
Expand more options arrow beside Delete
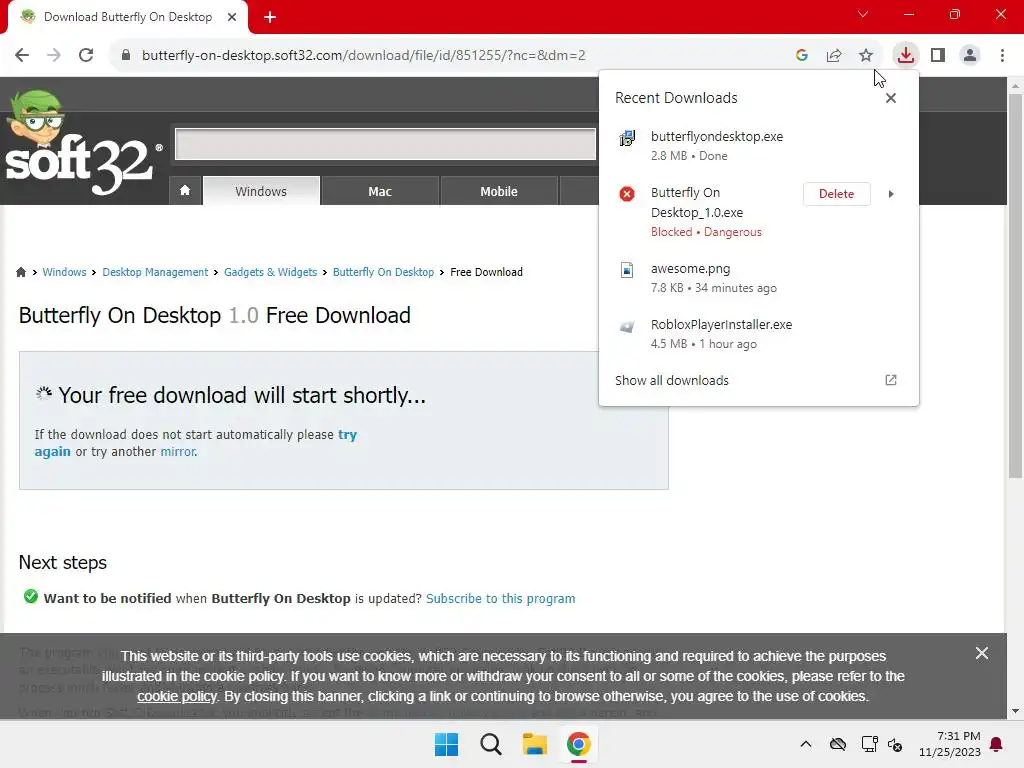click(x=891, y=194)
